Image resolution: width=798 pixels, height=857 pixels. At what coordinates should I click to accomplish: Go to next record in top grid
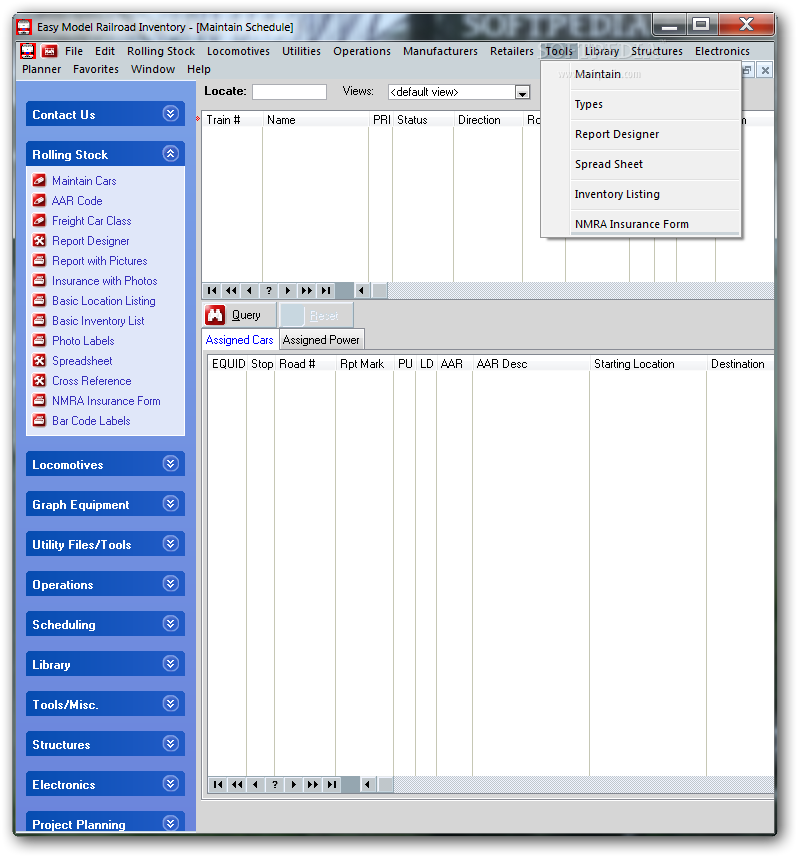point(288,291)
